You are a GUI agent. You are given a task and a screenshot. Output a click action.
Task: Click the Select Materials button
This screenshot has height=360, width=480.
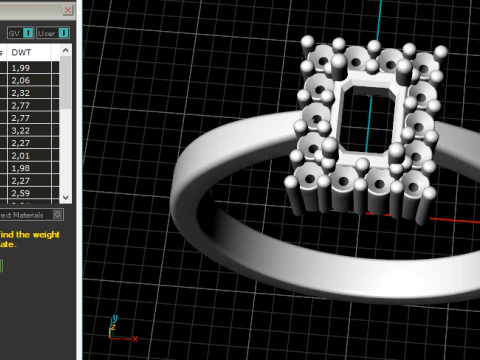[32, 215]
